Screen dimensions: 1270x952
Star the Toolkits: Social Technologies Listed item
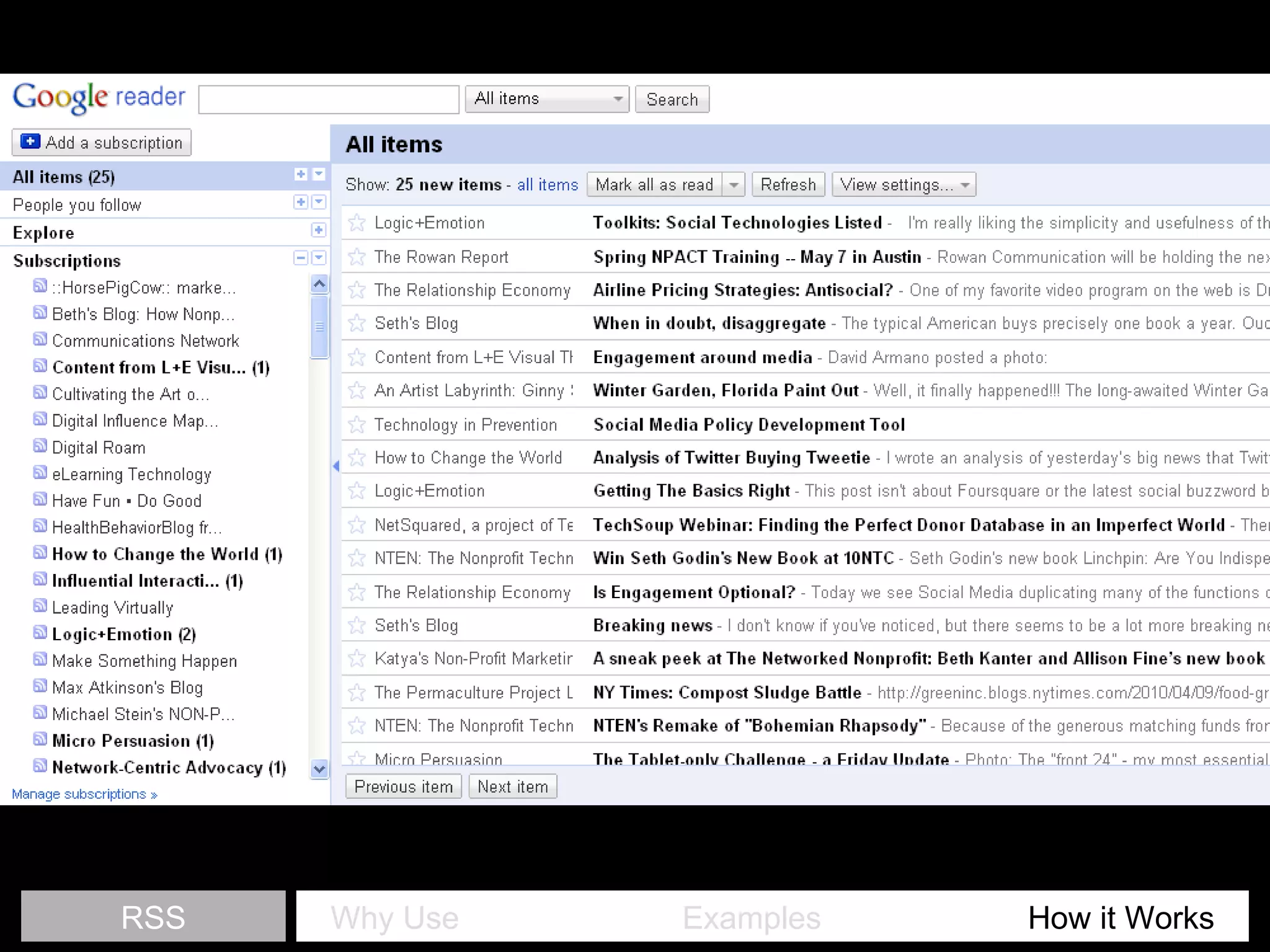coord(357,223)
